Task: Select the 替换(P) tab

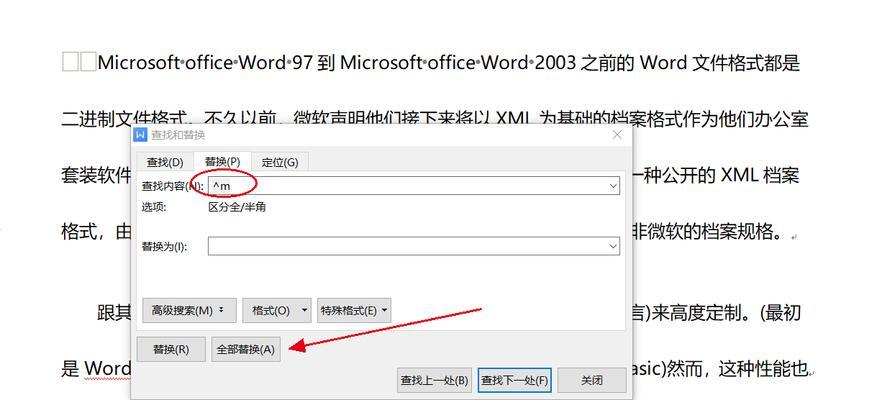Action: [222, 162]
